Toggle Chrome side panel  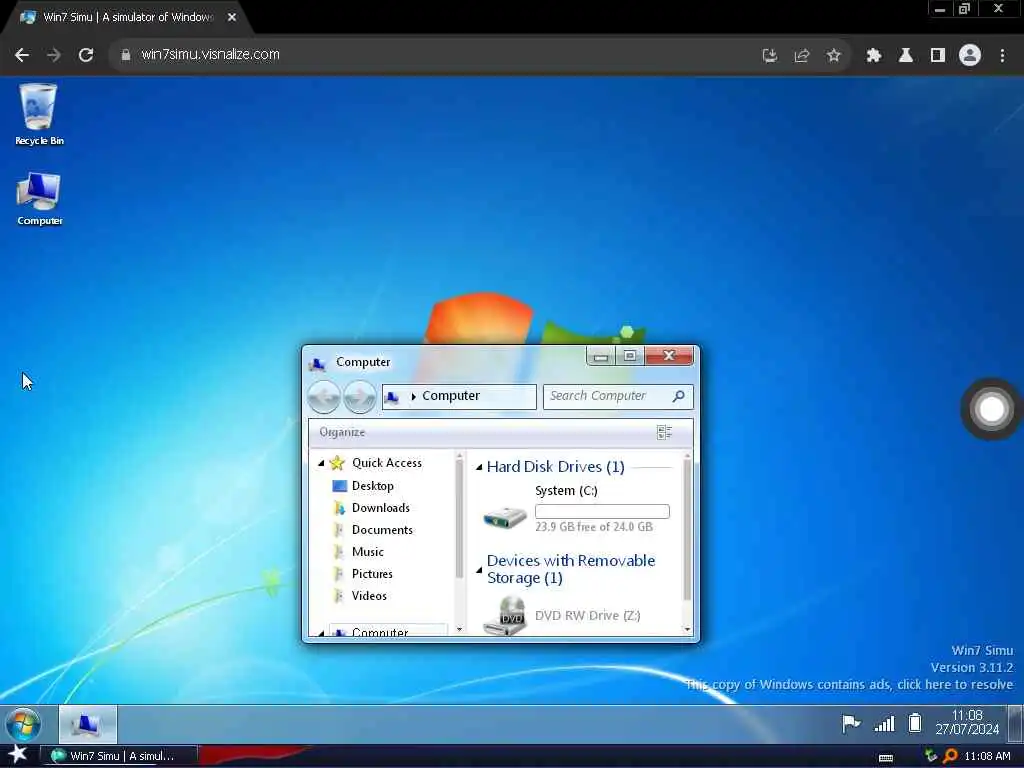938,56
